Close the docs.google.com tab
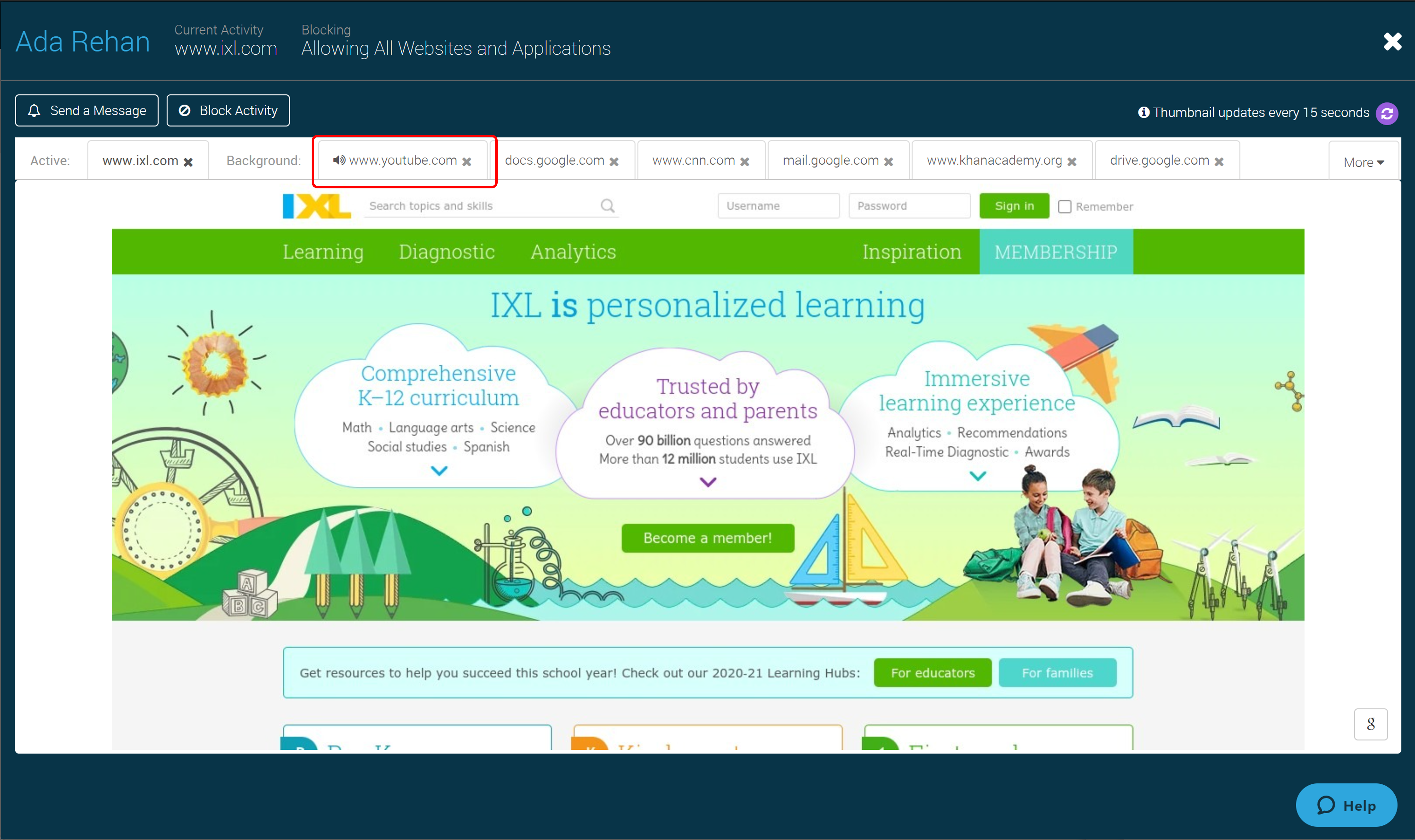 [614, 162]
